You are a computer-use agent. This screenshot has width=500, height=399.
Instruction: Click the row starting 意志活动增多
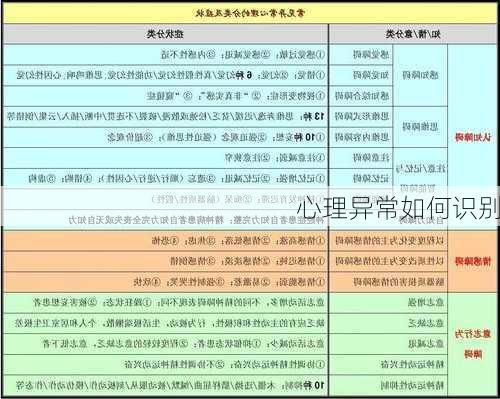[165, 303]
